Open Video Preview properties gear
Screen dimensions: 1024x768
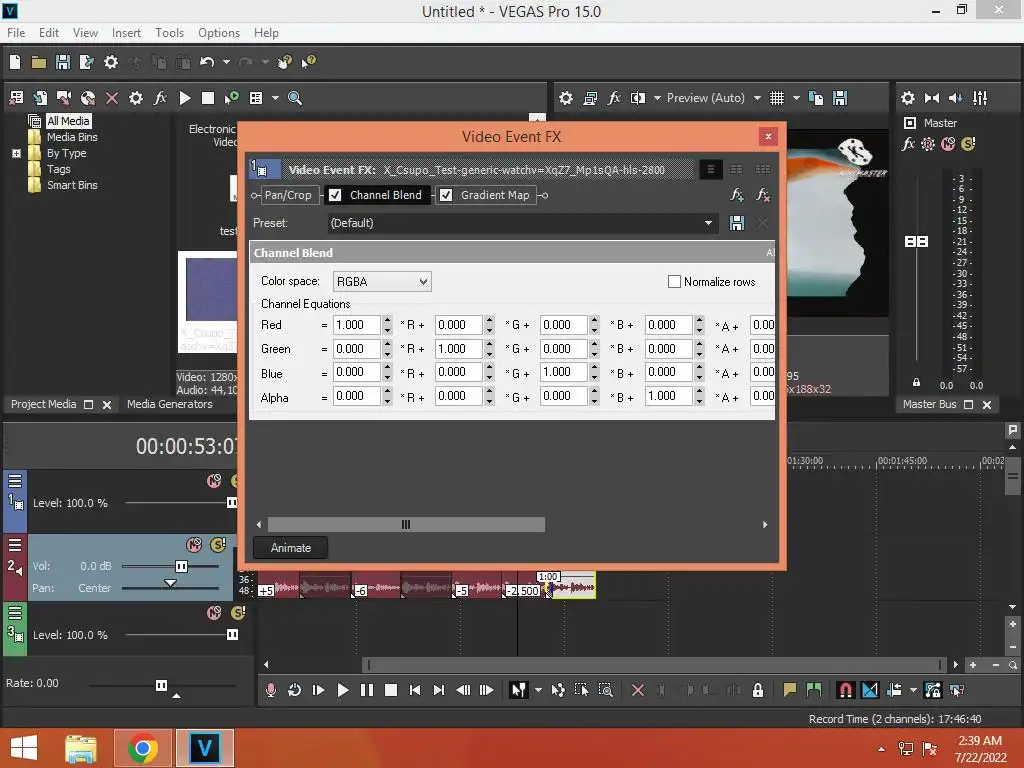[566, 98]
